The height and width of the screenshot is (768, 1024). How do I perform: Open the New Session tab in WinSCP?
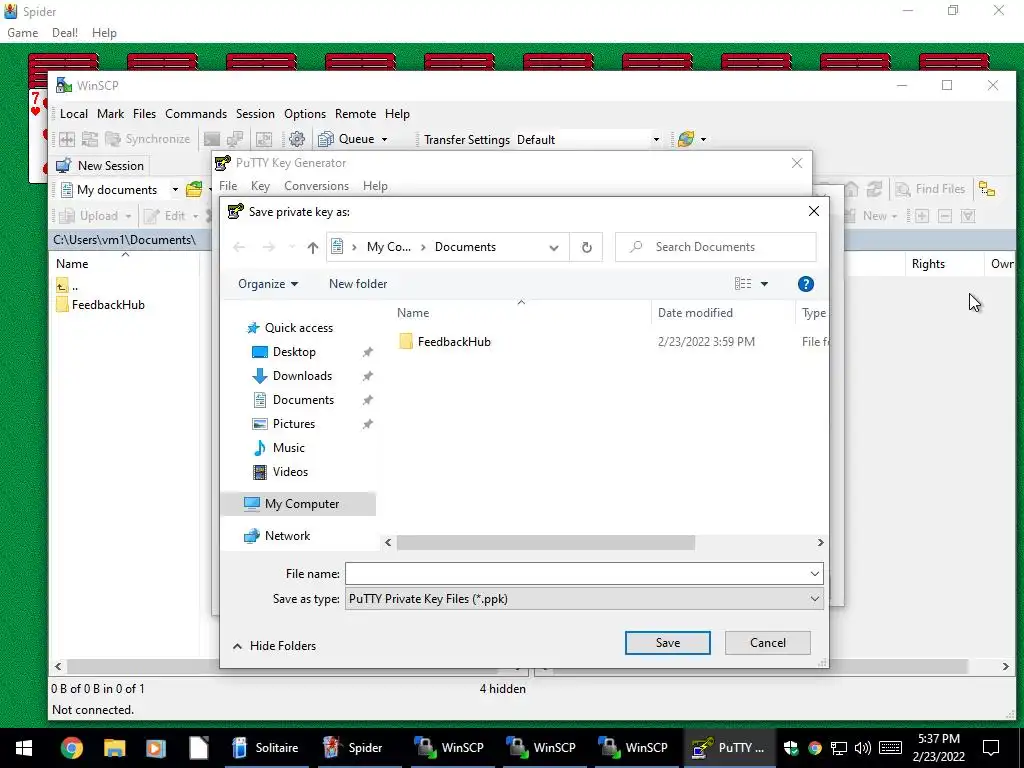click(x=100, y=166)
